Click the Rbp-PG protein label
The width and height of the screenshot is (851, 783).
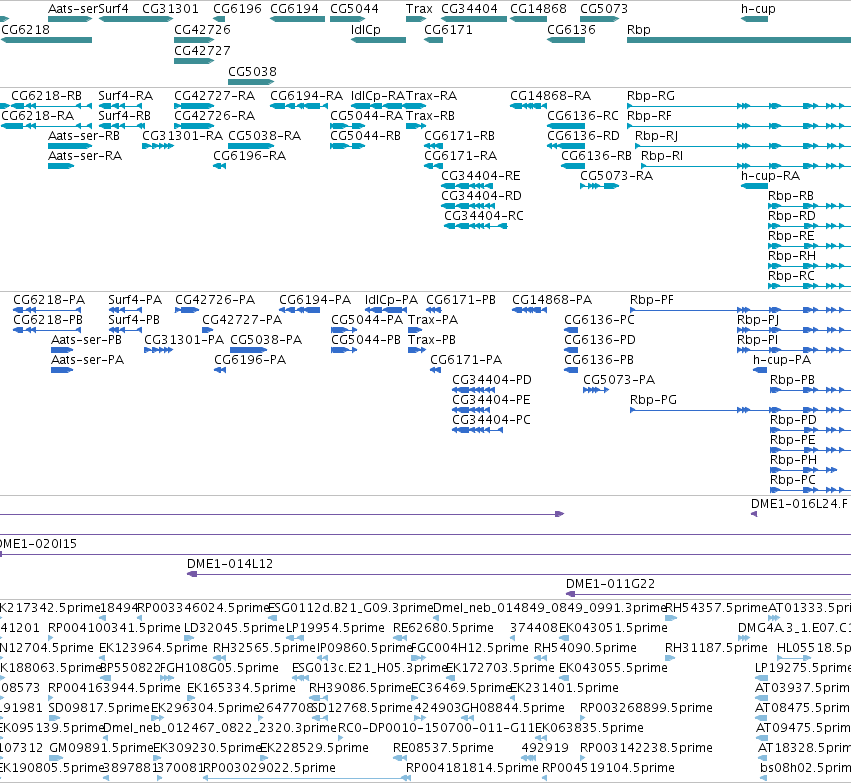tap(653, 400)
